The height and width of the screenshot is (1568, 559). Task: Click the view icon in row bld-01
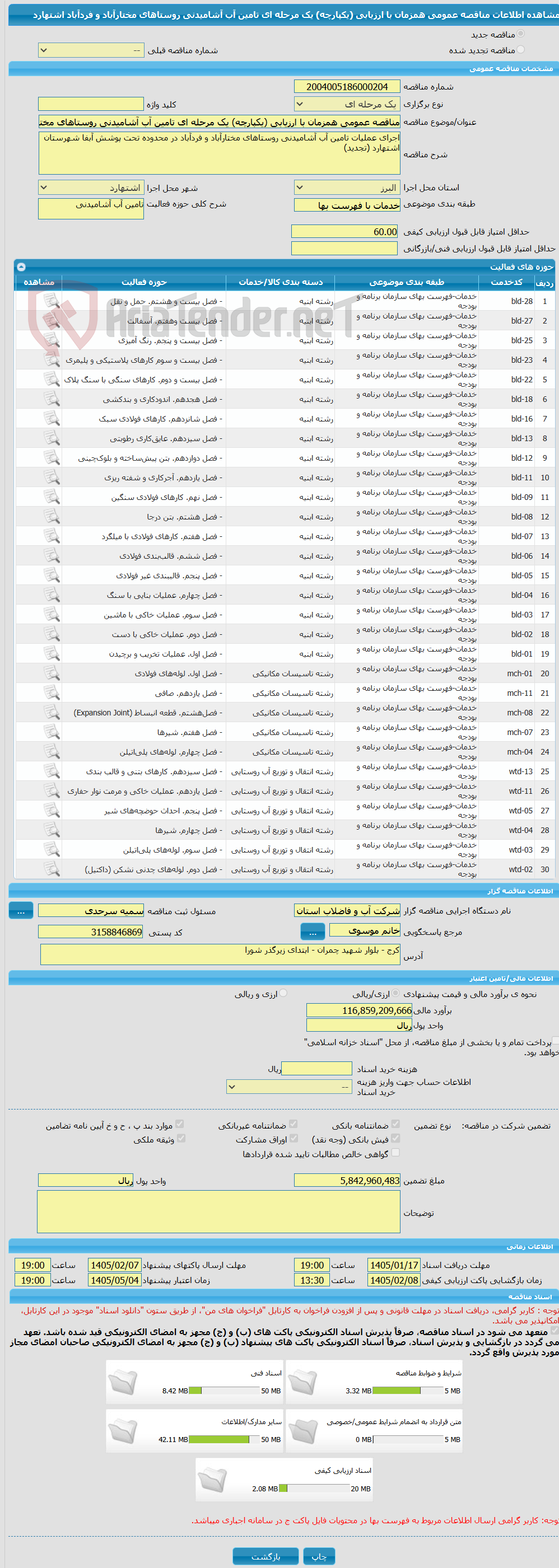(x=51, y=654)
